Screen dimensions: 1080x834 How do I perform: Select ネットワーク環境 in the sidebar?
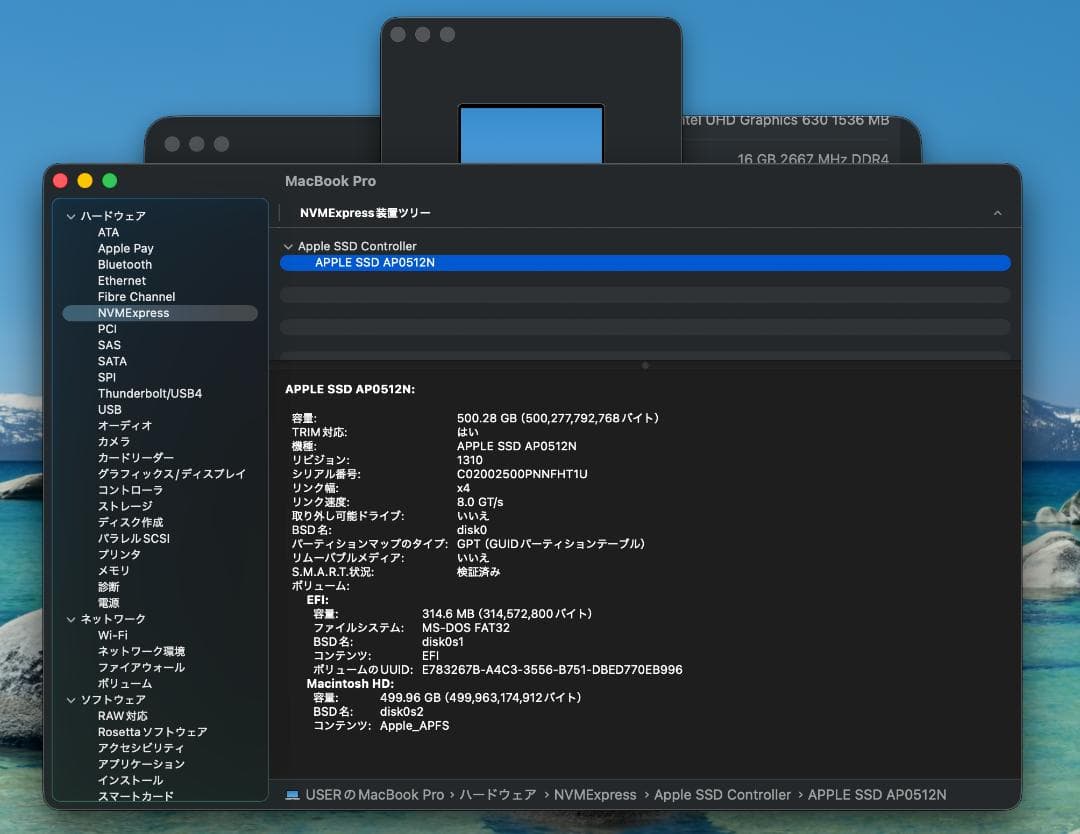tap(141, 651)
